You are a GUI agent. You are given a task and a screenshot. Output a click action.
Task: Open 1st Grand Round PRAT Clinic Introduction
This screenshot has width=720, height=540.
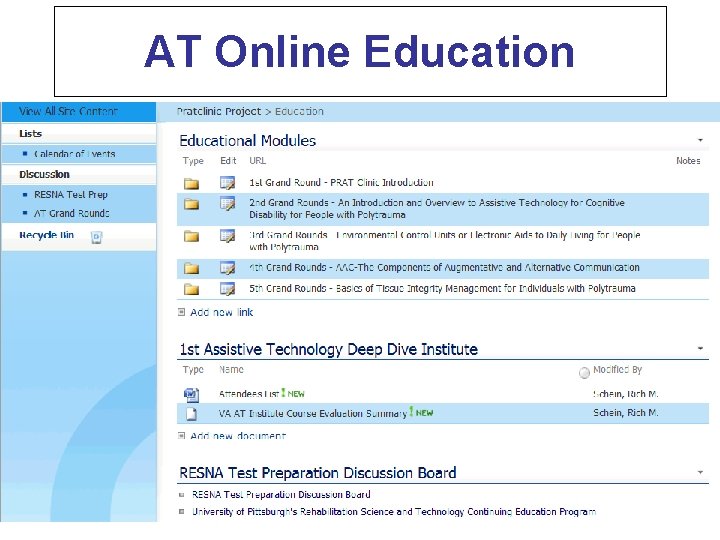(341, 183)
